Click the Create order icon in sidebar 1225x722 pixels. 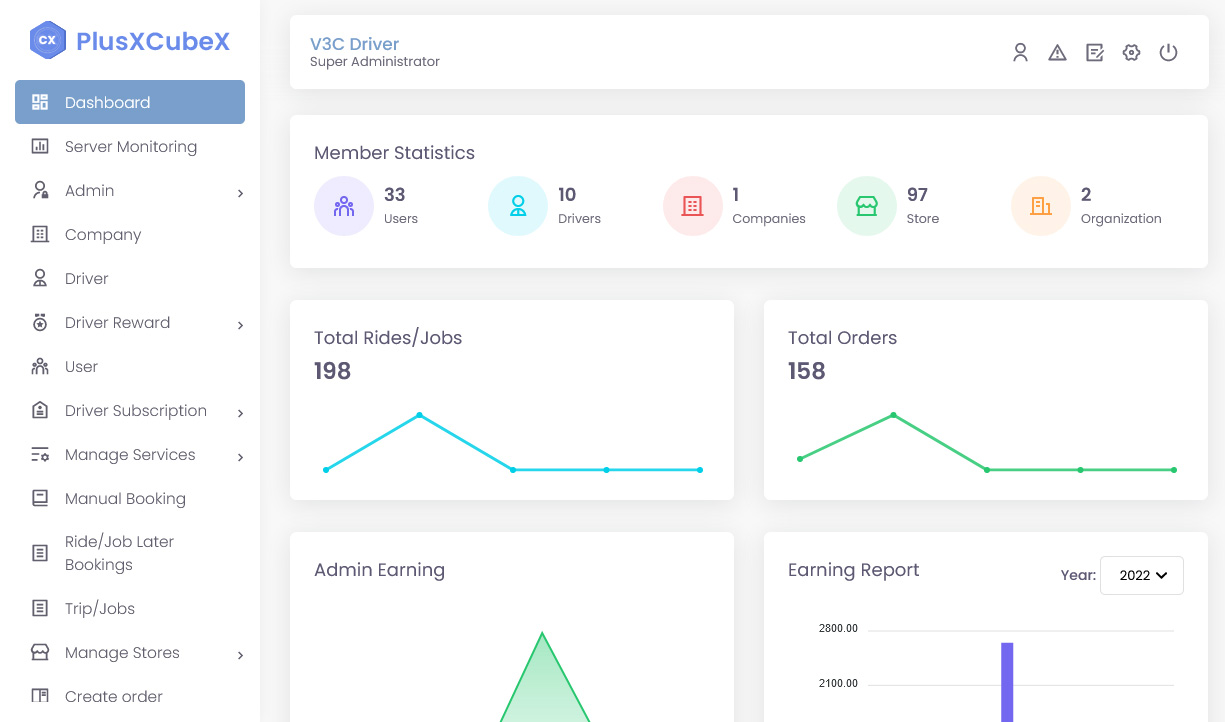point(40,696)
